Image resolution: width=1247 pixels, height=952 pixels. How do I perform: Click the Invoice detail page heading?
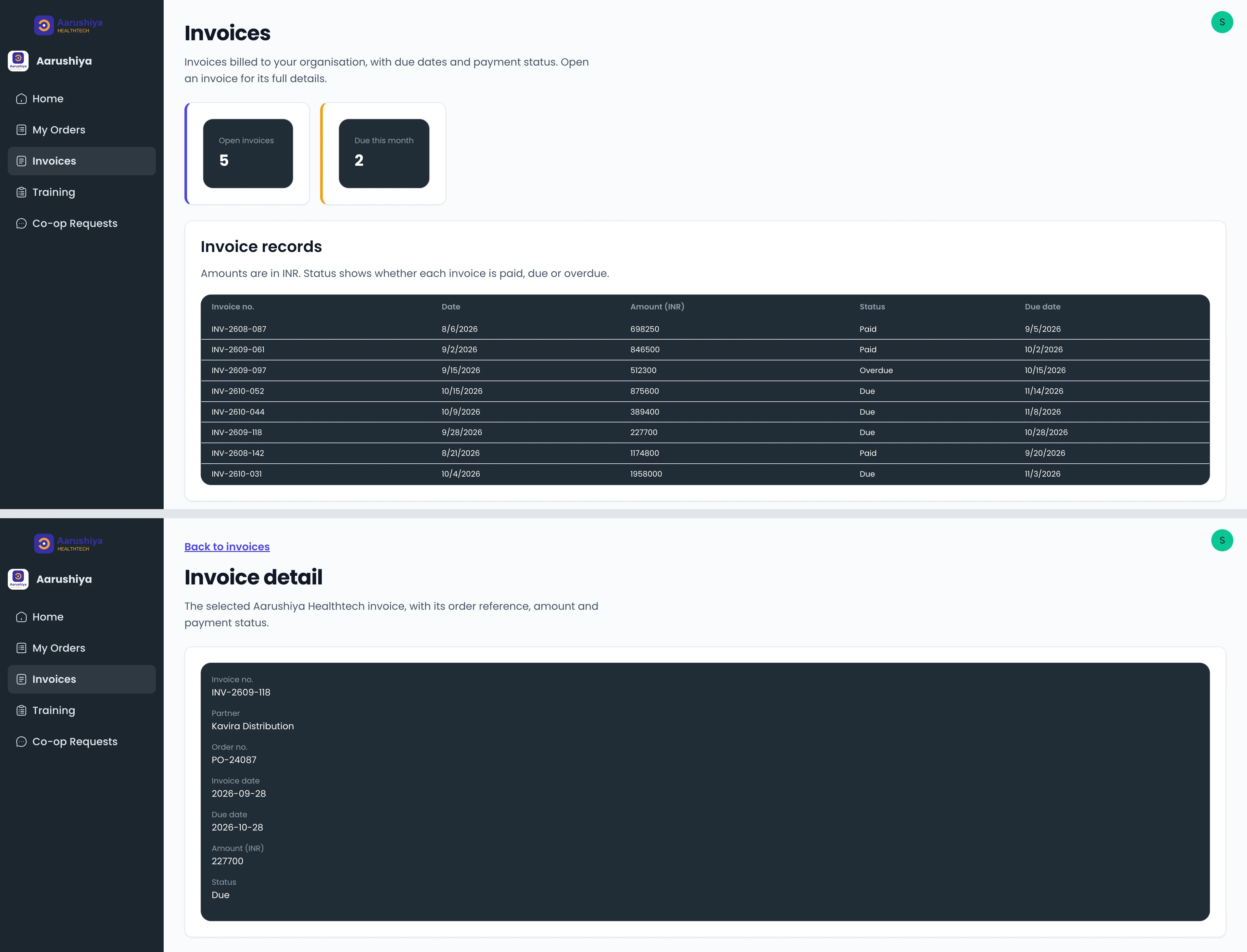[253, 577]
